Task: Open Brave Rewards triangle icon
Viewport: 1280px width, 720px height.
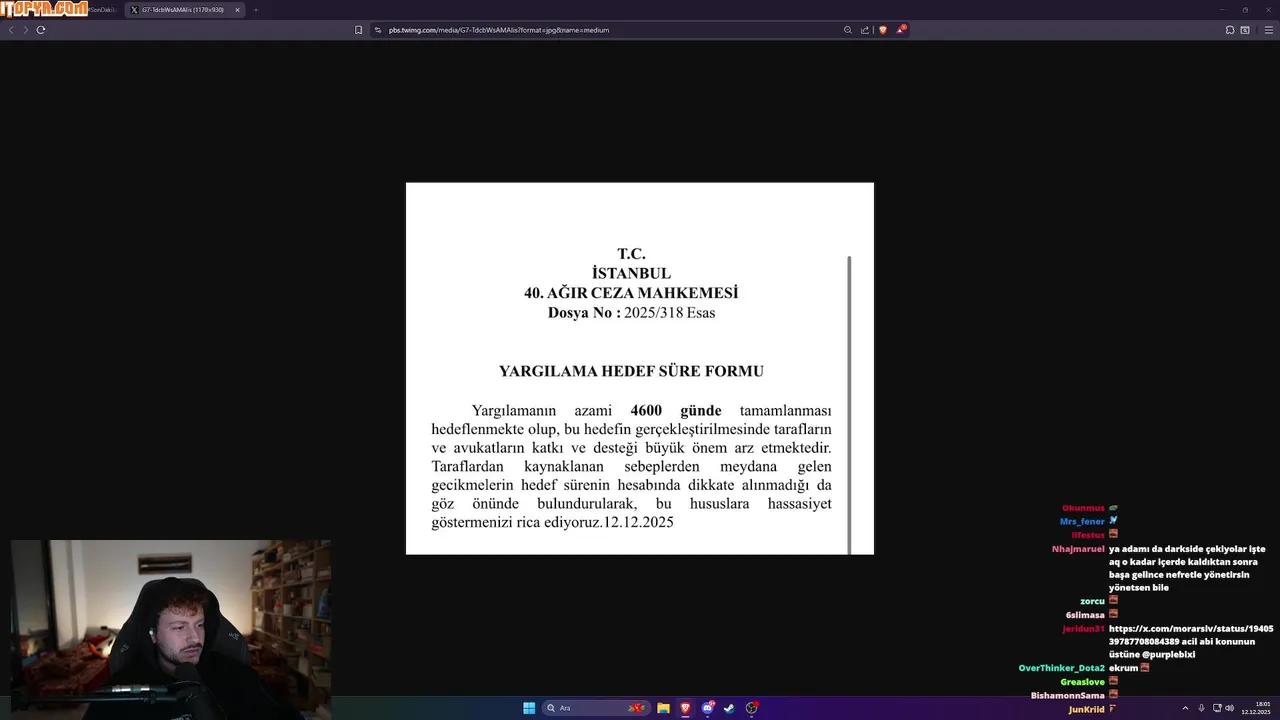Action: coord(900,30)
